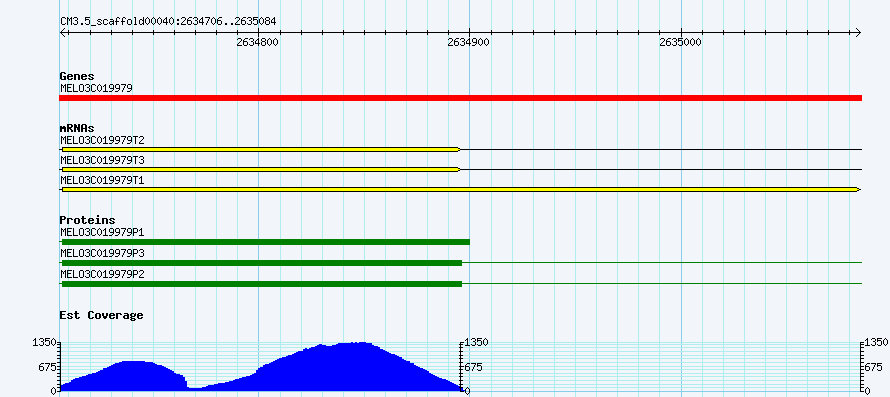Select the MELO3C019979T2 yellow mRNA feature
Image resolution: width=890 pixels, height=397 pixels.
[x=261, y=149]
